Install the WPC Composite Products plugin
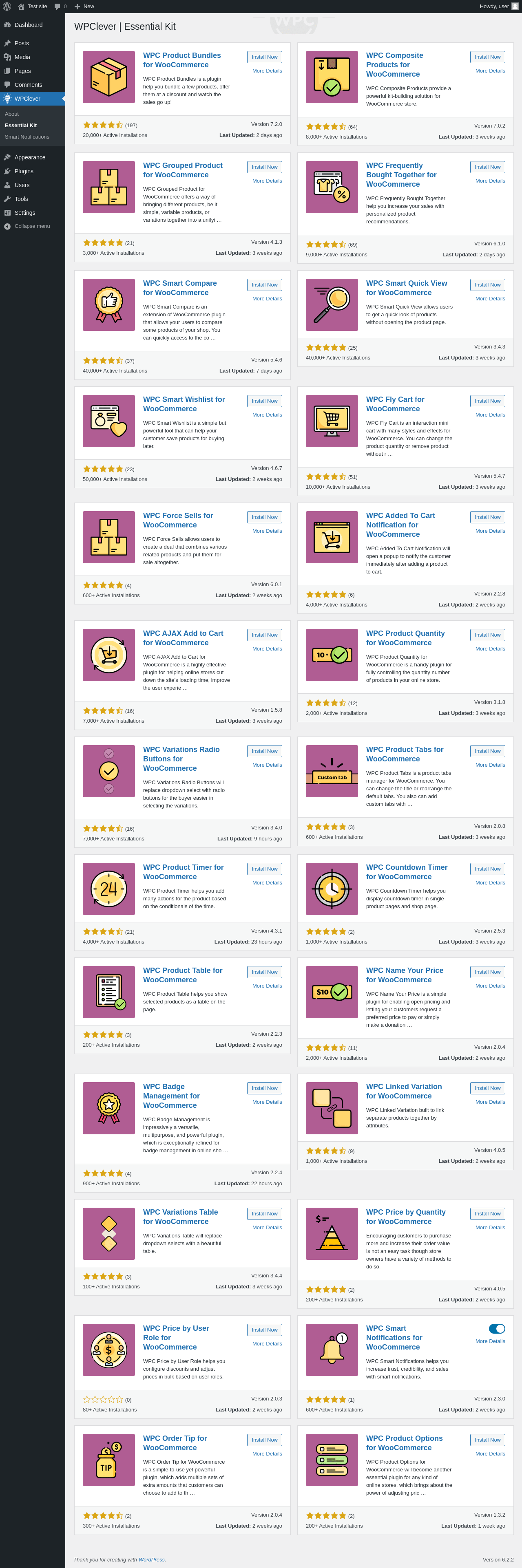Screen dimensions: 522x1568 487,57
